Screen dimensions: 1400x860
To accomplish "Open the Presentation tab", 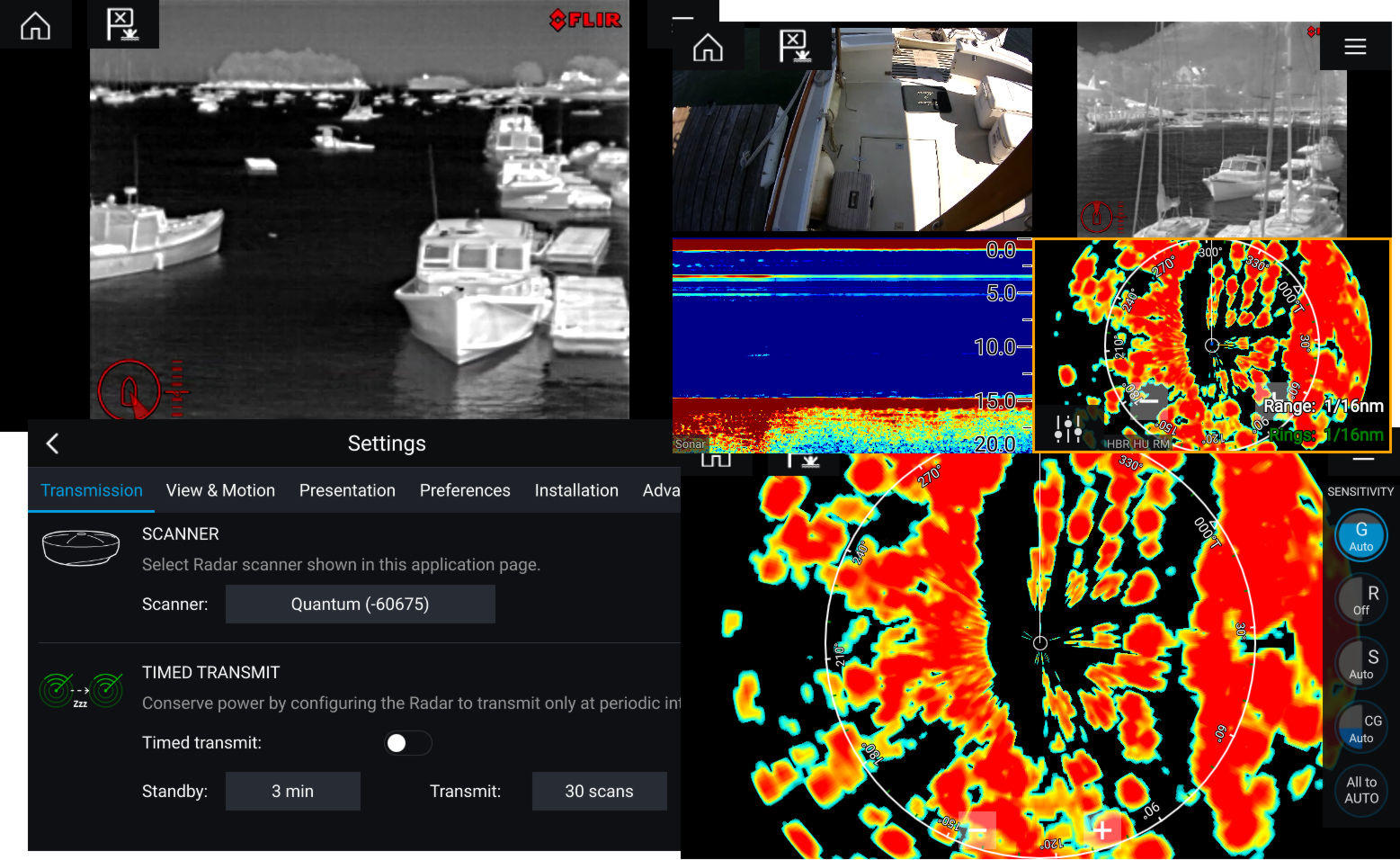I will [x=347, y=490].
